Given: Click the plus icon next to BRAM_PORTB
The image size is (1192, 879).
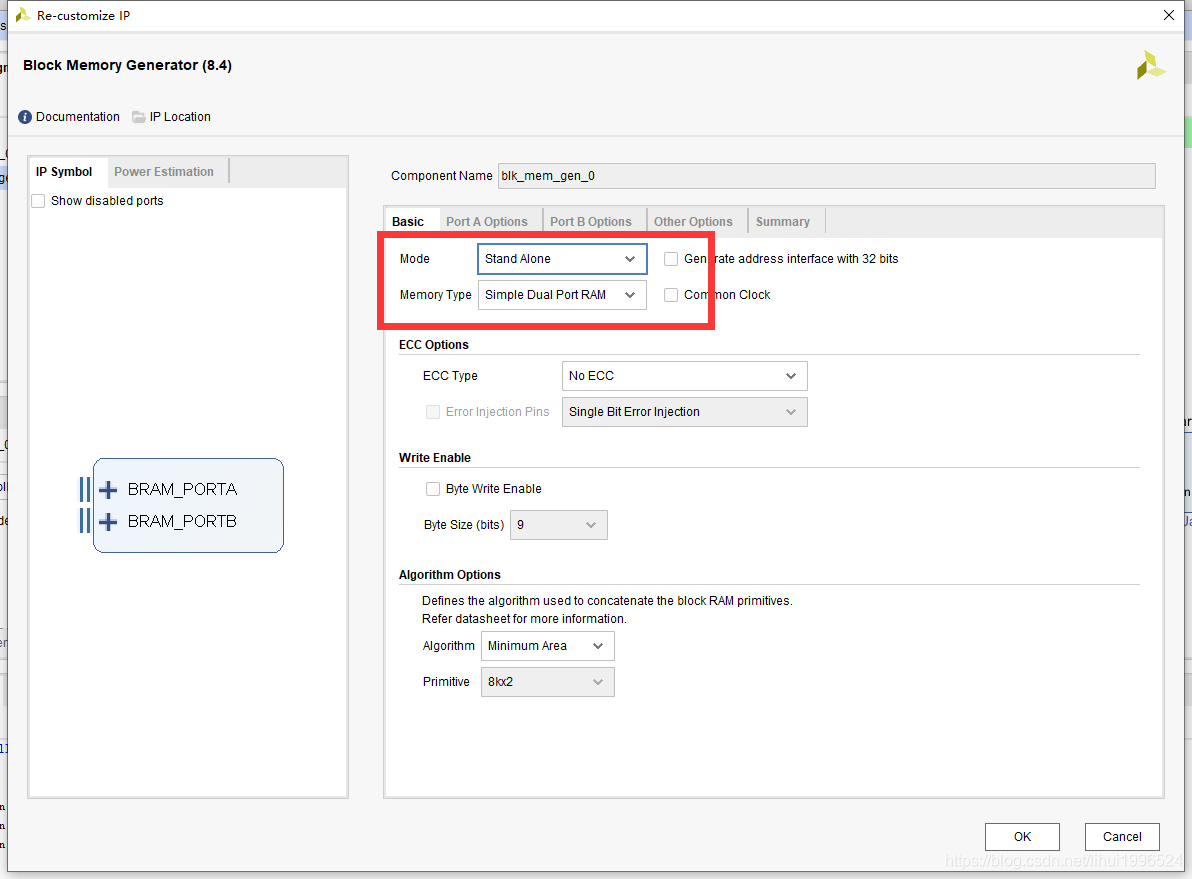Looking at the screenshot, I should click(x=107, y=521).
